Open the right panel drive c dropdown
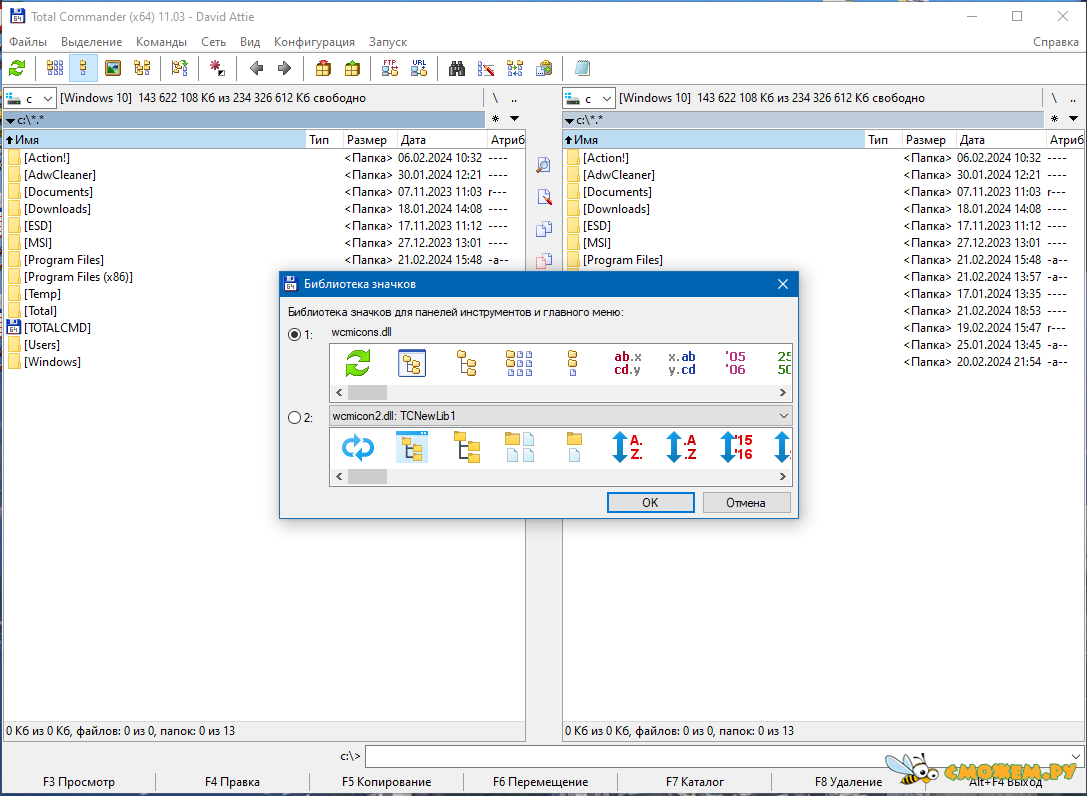Image resolution: width=1087 pixels, height=796 pixels. (589, 98)
